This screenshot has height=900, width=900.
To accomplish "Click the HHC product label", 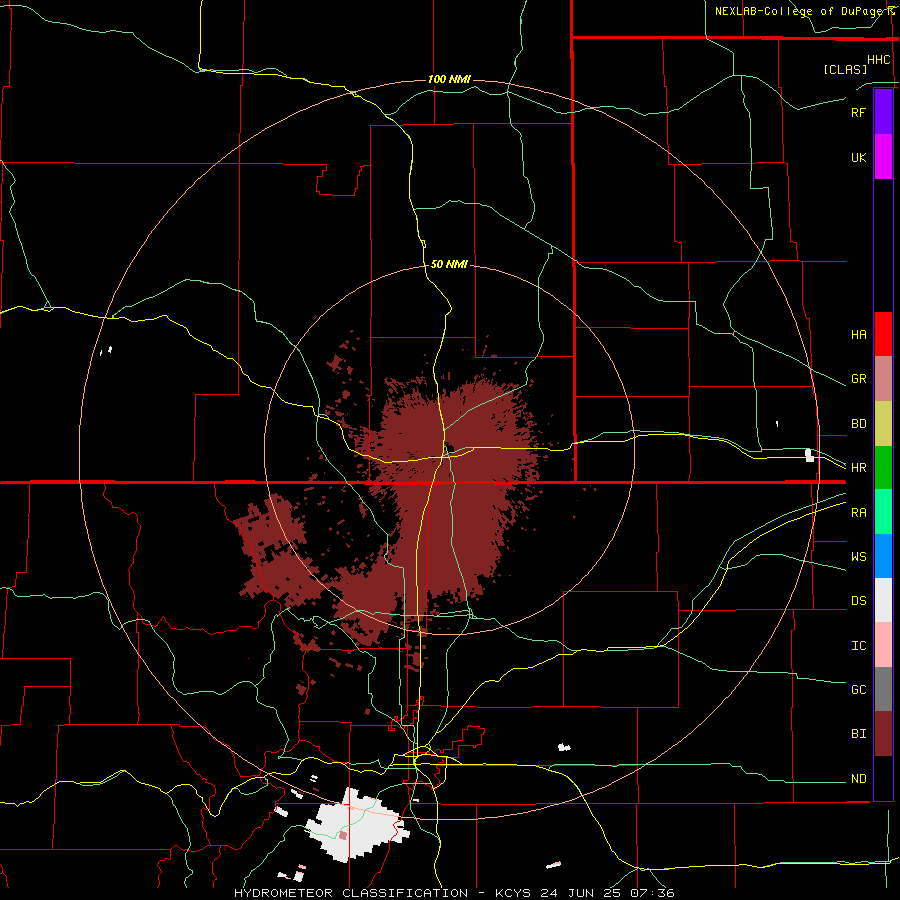I will [x=878, y=60].
